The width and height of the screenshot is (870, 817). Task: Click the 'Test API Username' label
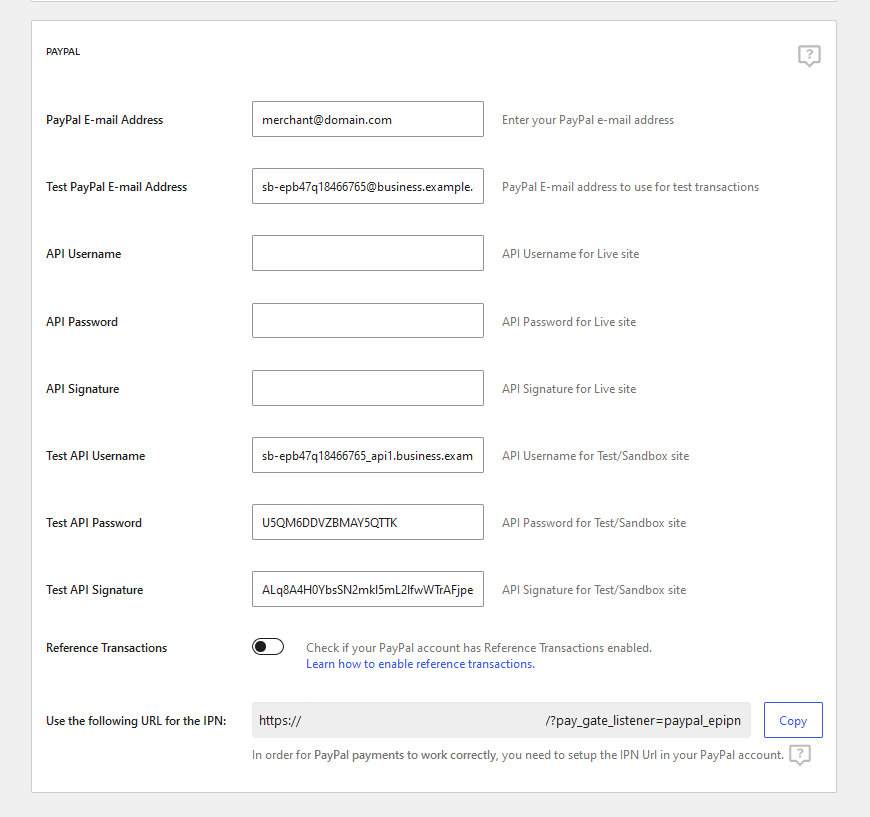point(95,456)
